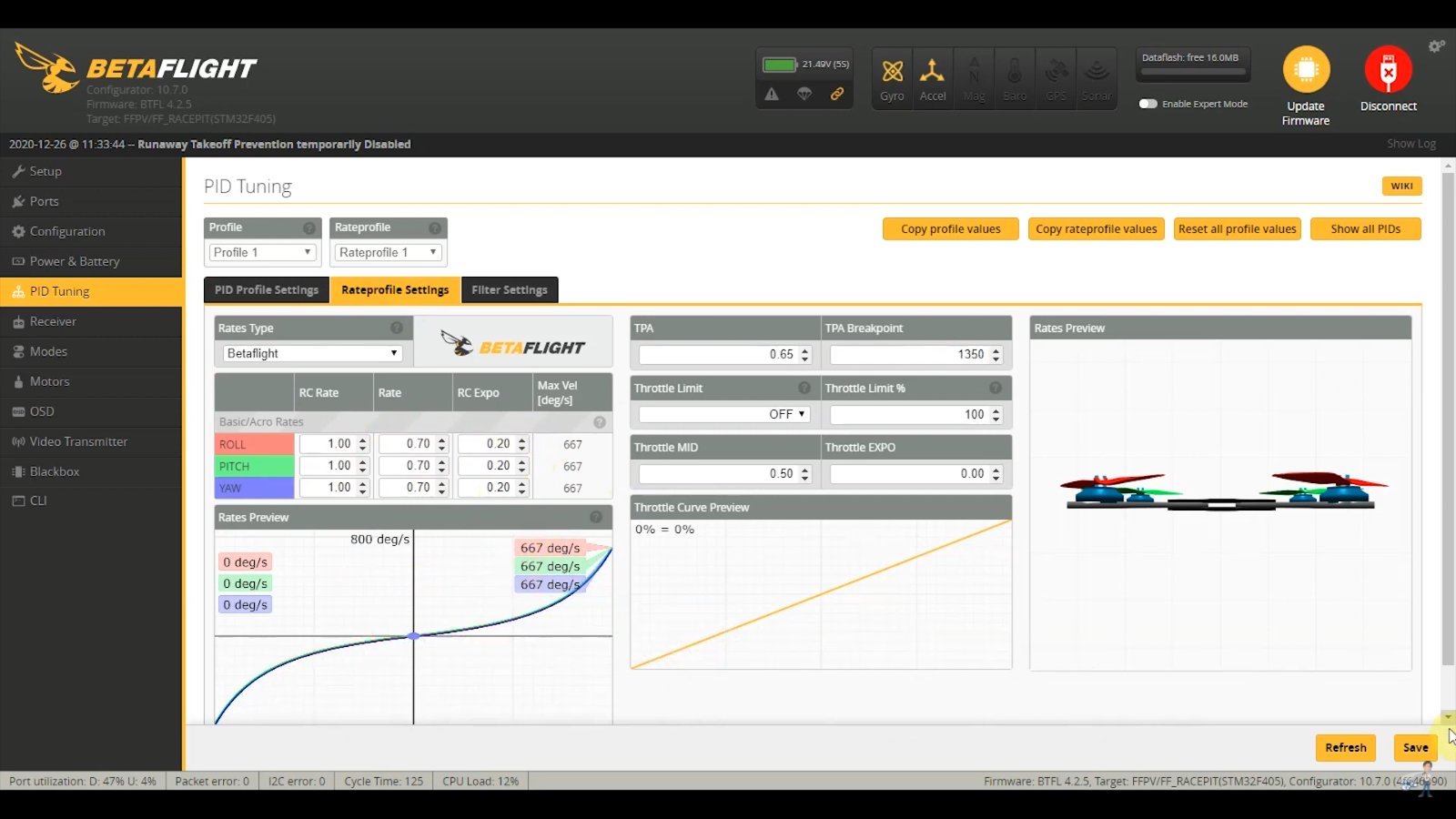Open the CLI sidebar section
Image resolution: width=1456 pixels, height=819 pixels.
pos(91,500)
